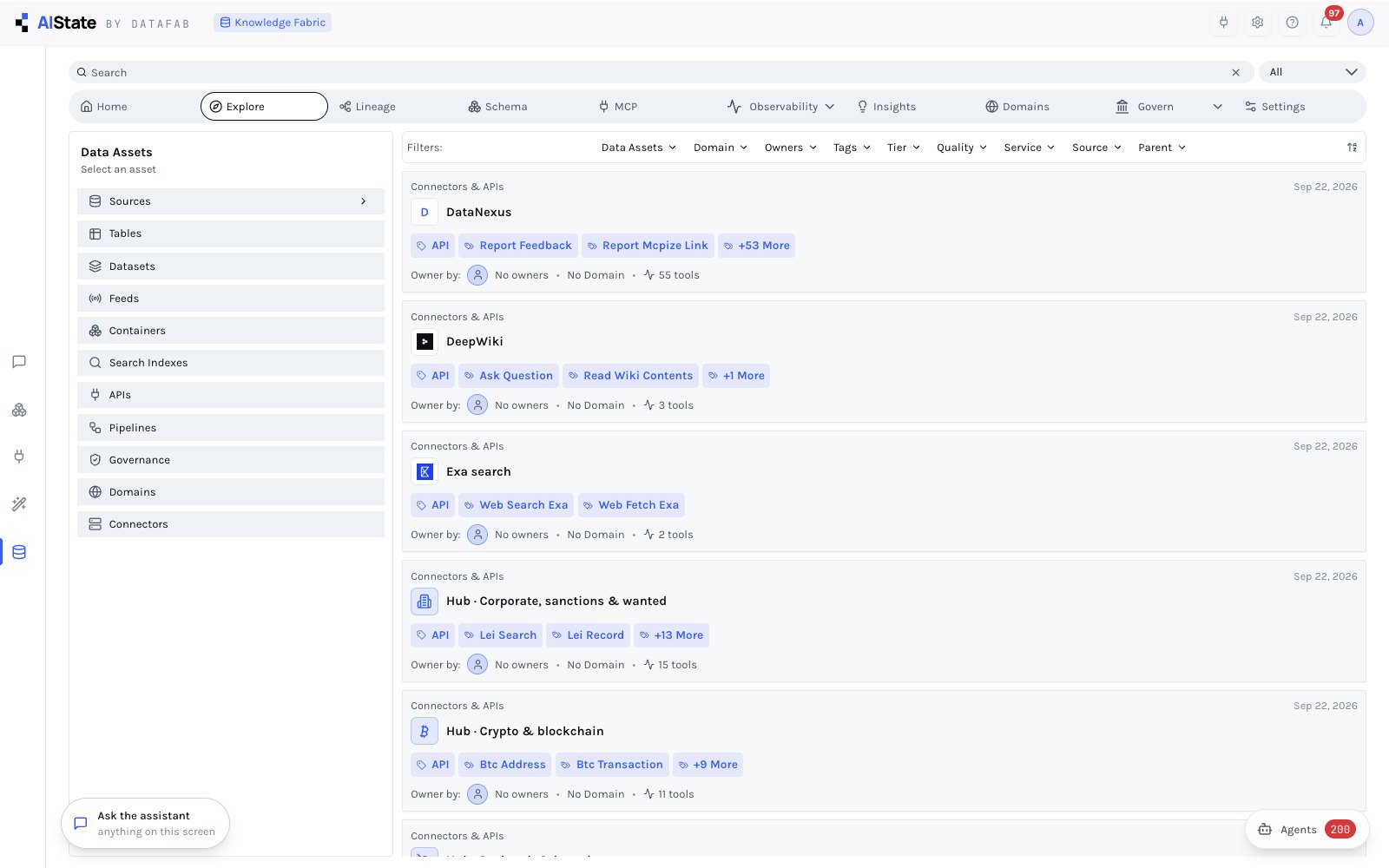Expand the Observability dropdown
This screenshot has width=1389, height=868.
pos(780,107)
